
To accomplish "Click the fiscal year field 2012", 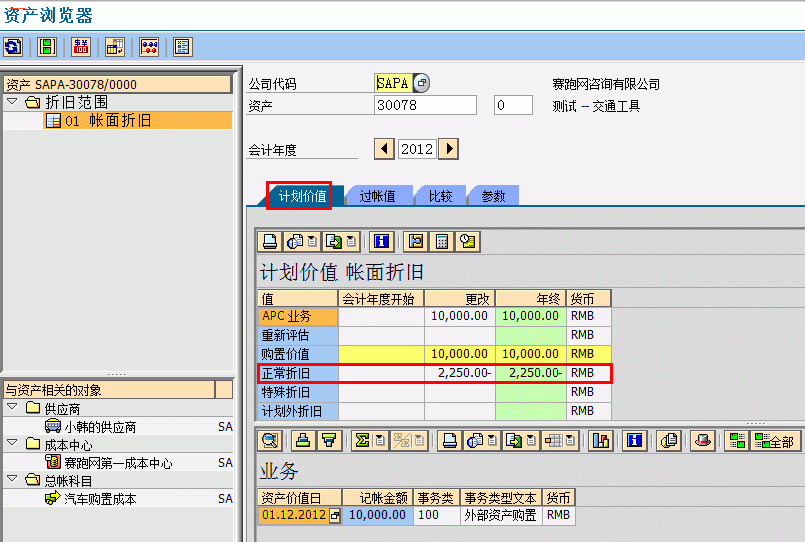I will (x=417, y=149).
